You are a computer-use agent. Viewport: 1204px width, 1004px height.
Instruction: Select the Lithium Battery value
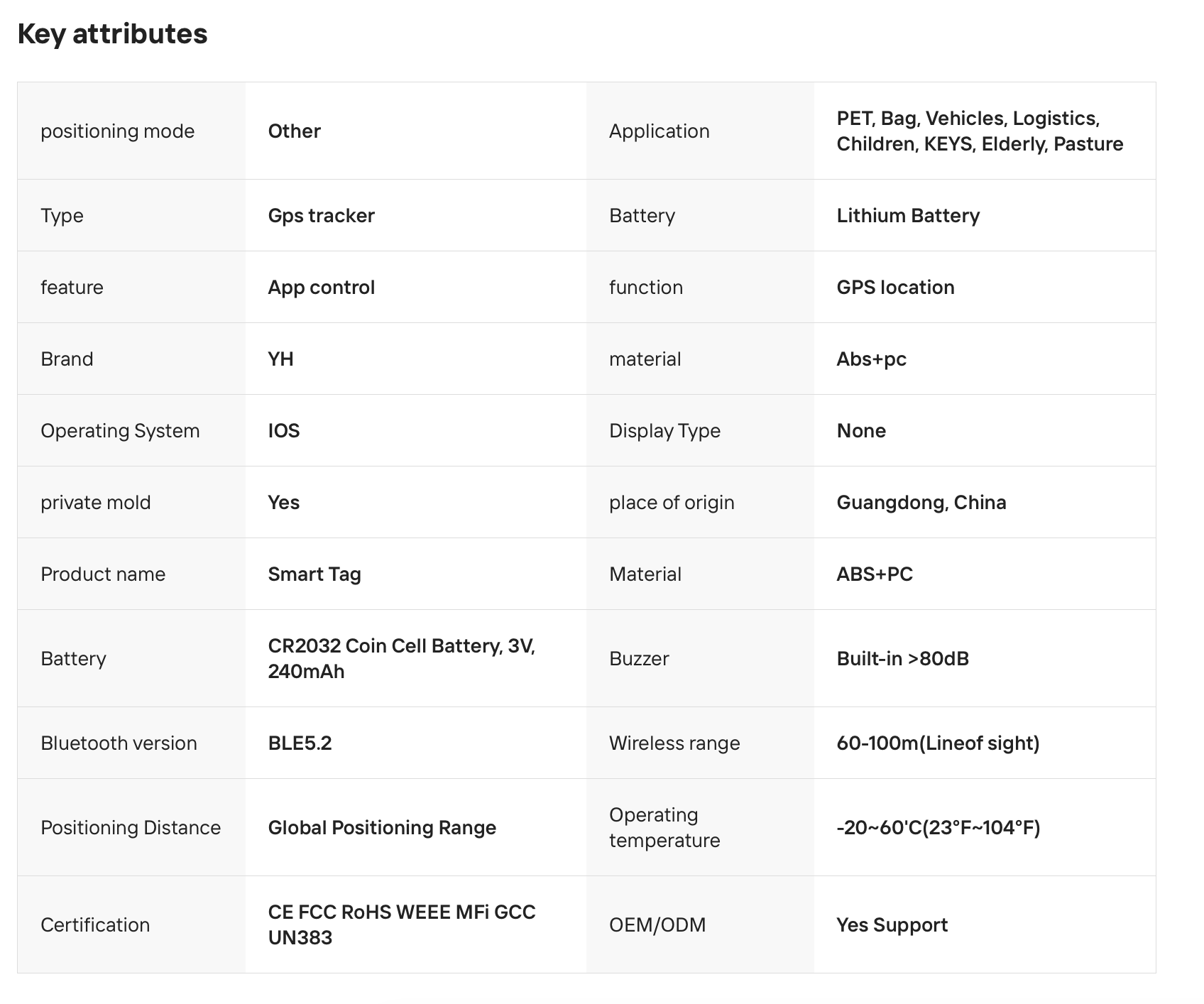click(x=908, y=215)
